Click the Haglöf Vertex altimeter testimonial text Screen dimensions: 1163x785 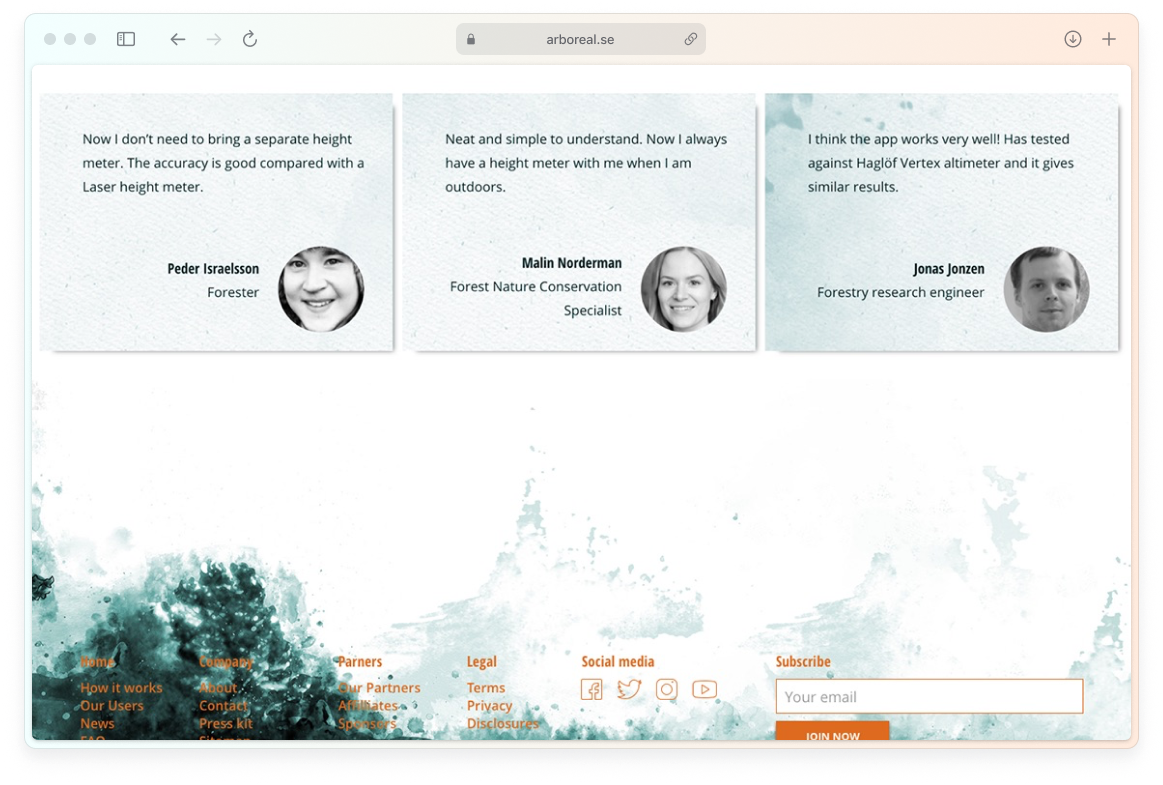[940, 162]
